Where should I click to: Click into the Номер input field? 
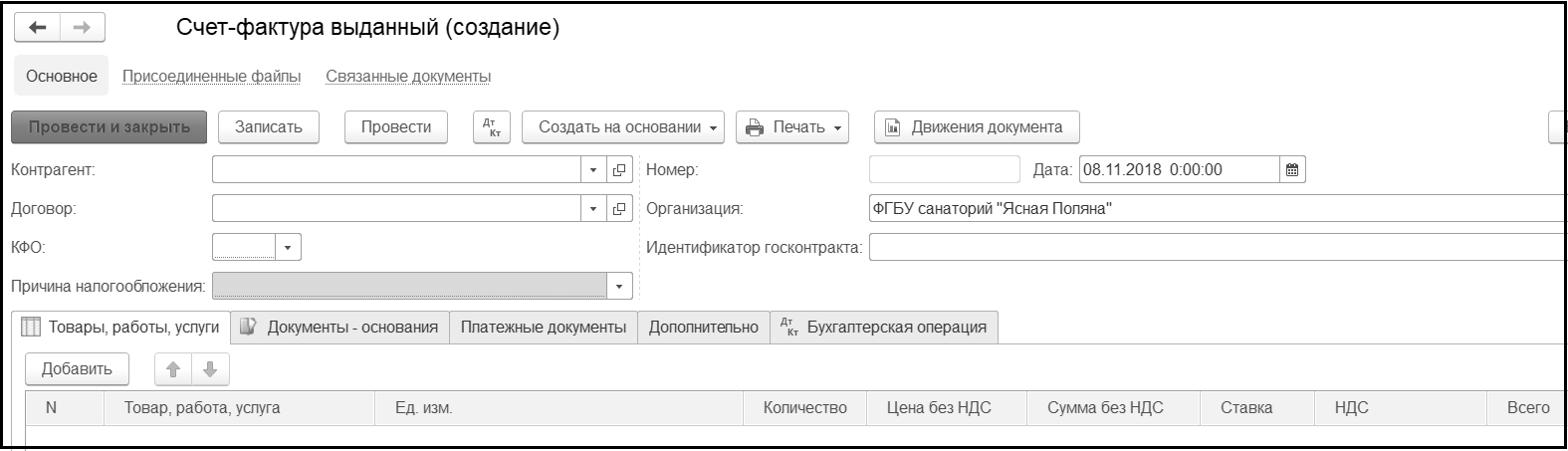(944, 170)
